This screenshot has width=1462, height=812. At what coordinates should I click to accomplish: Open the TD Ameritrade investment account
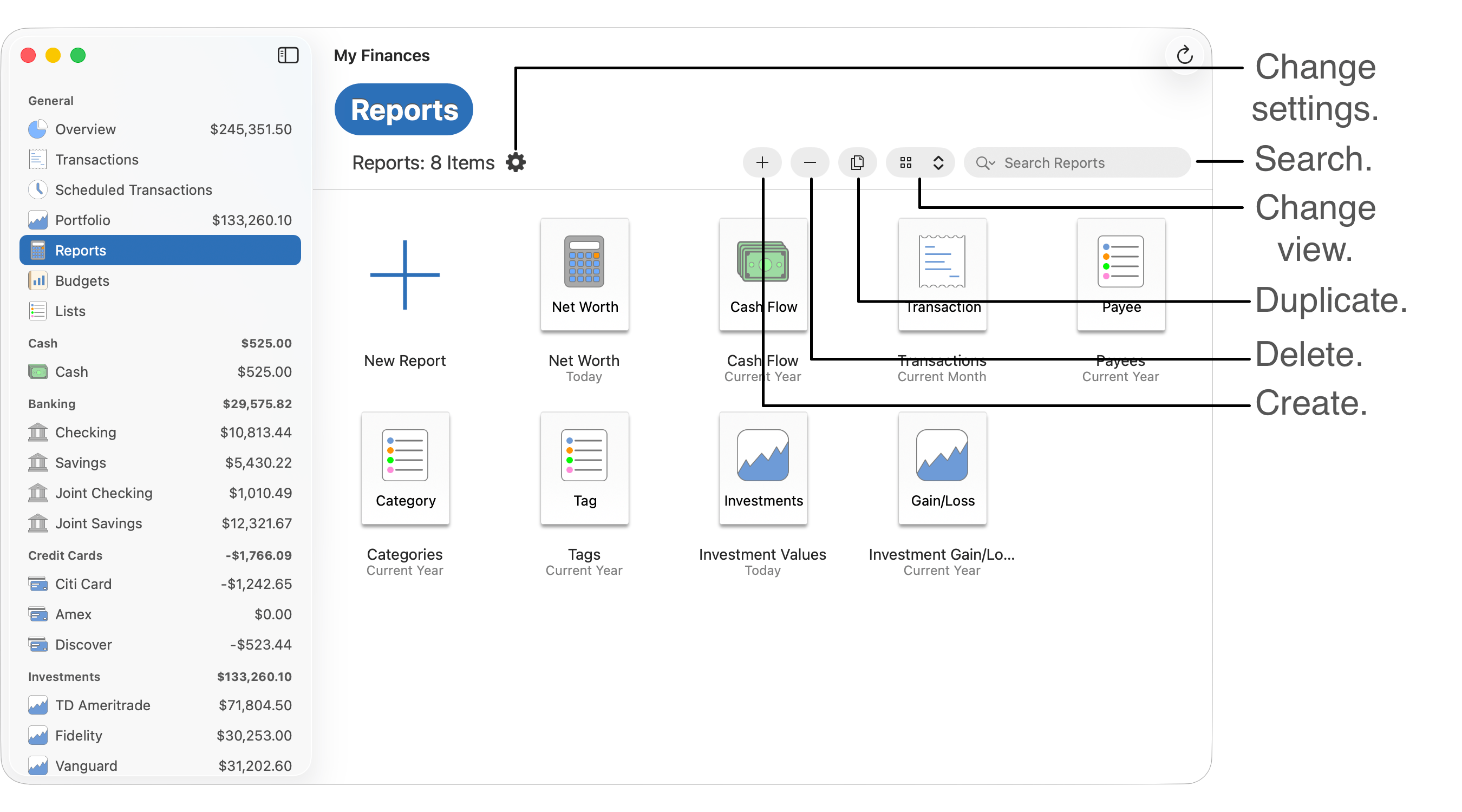point(103,705)
